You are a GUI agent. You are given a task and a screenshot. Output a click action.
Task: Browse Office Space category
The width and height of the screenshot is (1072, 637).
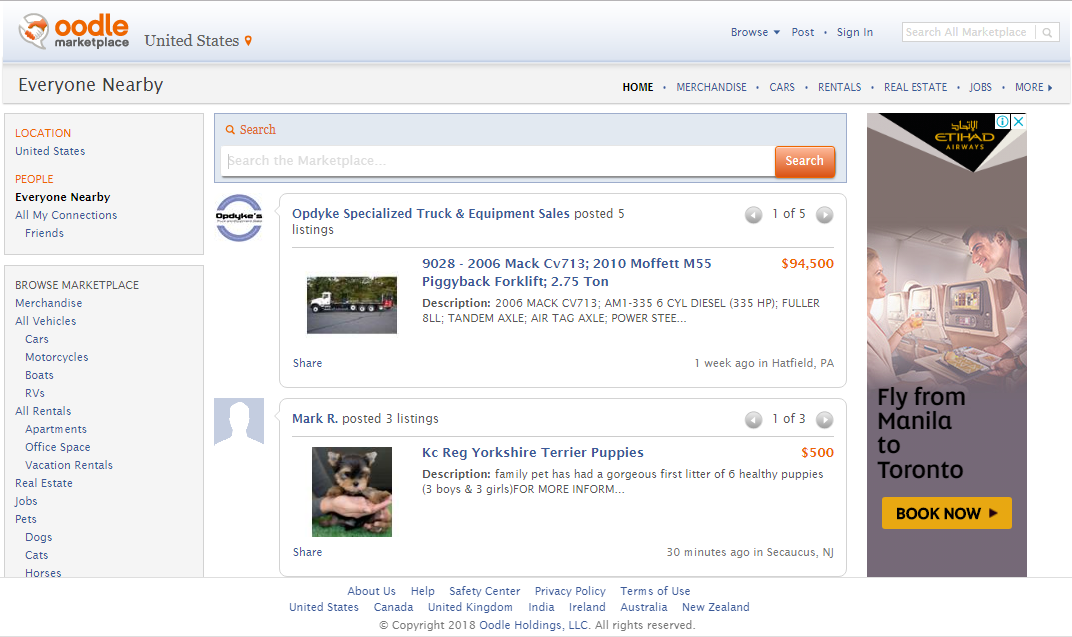click(57, 447)
